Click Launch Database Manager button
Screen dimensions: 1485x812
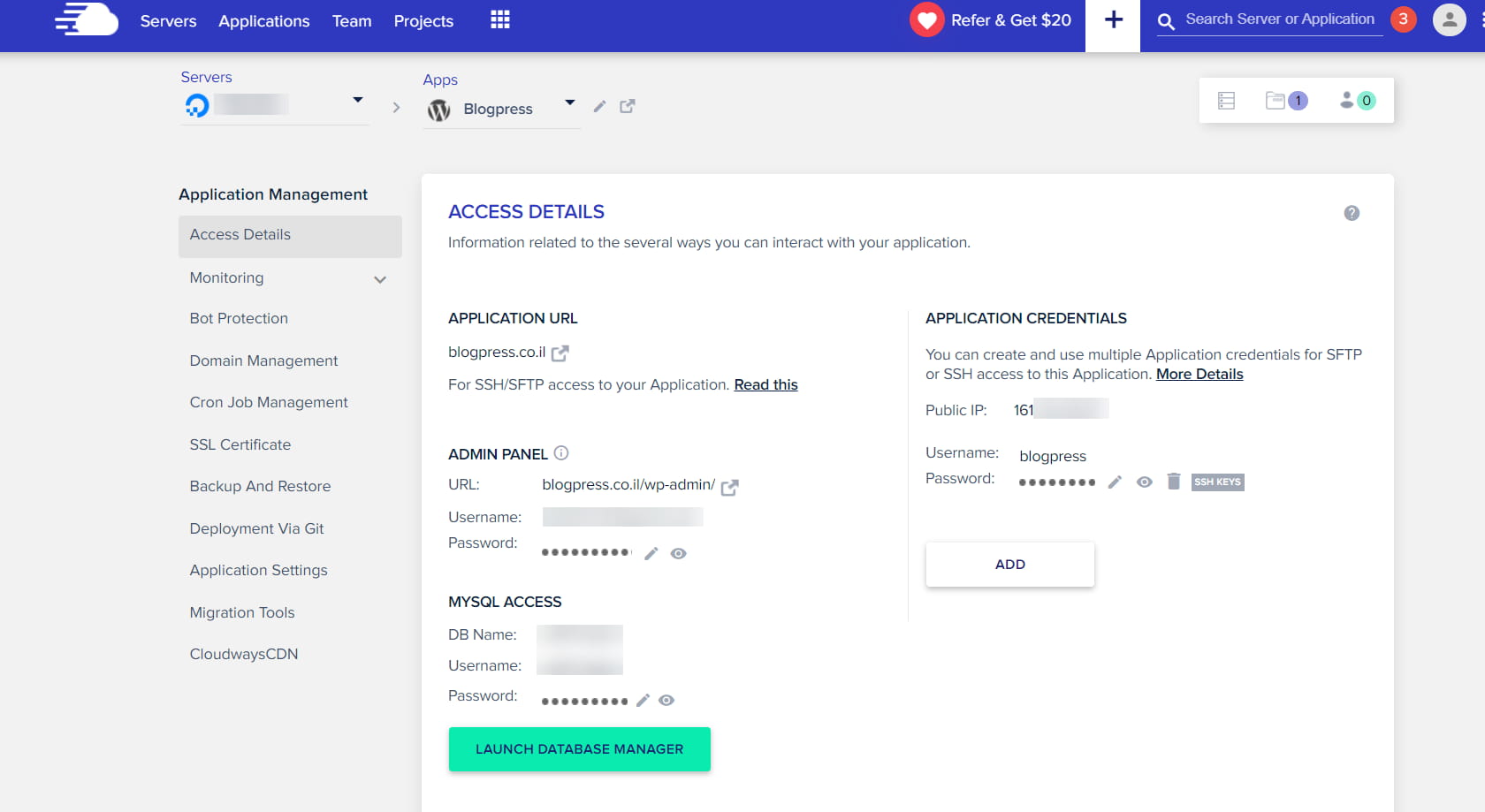580,749
